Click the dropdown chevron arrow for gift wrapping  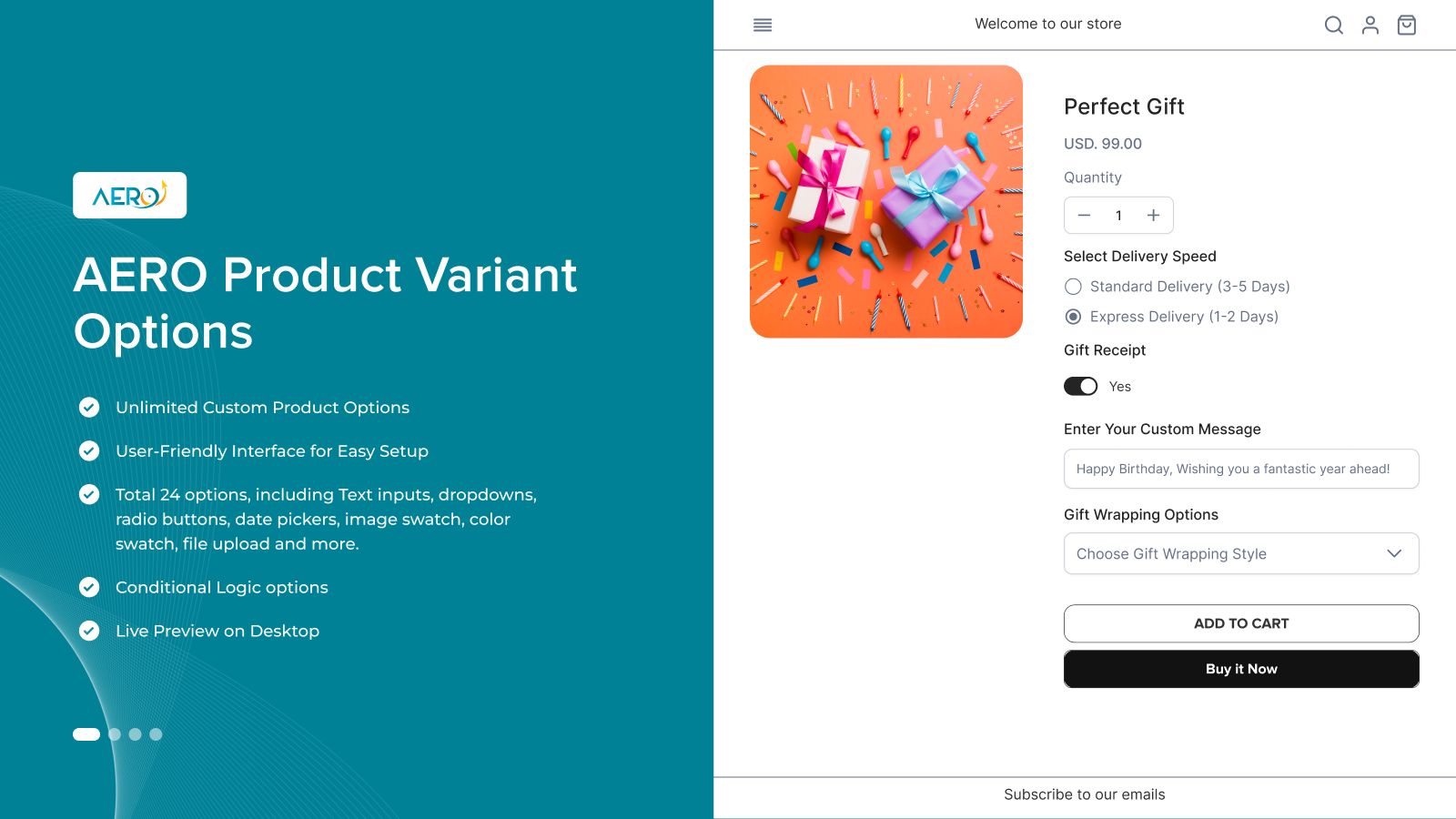[1394, 553]
